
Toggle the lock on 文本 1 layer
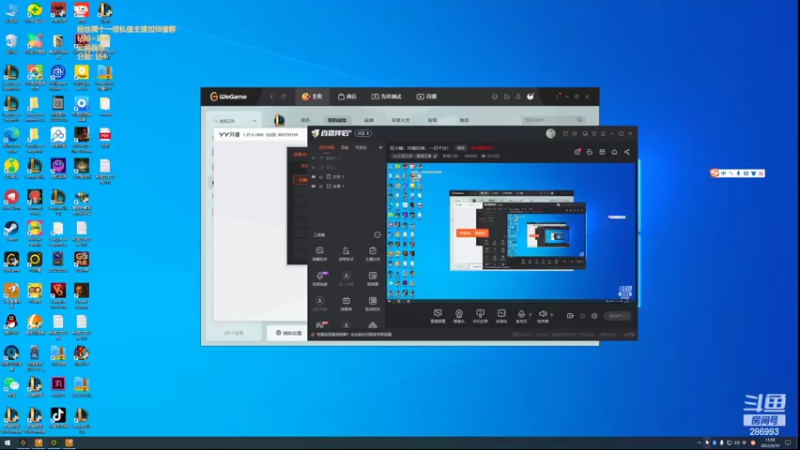tap(321, 177)
